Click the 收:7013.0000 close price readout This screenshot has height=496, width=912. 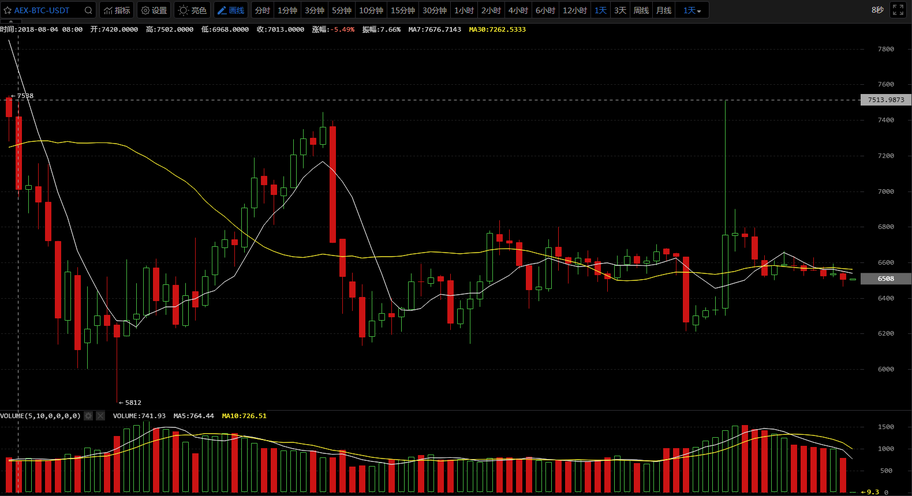pos(280,29)
